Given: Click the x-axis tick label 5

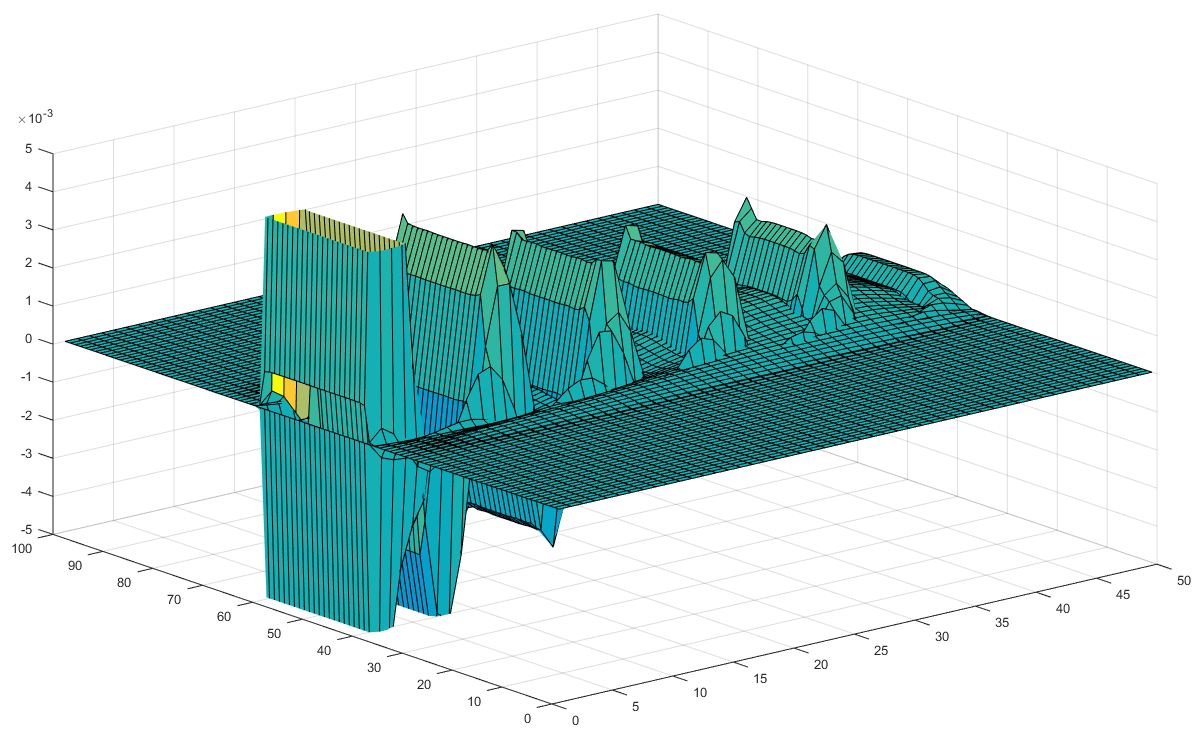Looking at the screenshot, I should (632, 706).
